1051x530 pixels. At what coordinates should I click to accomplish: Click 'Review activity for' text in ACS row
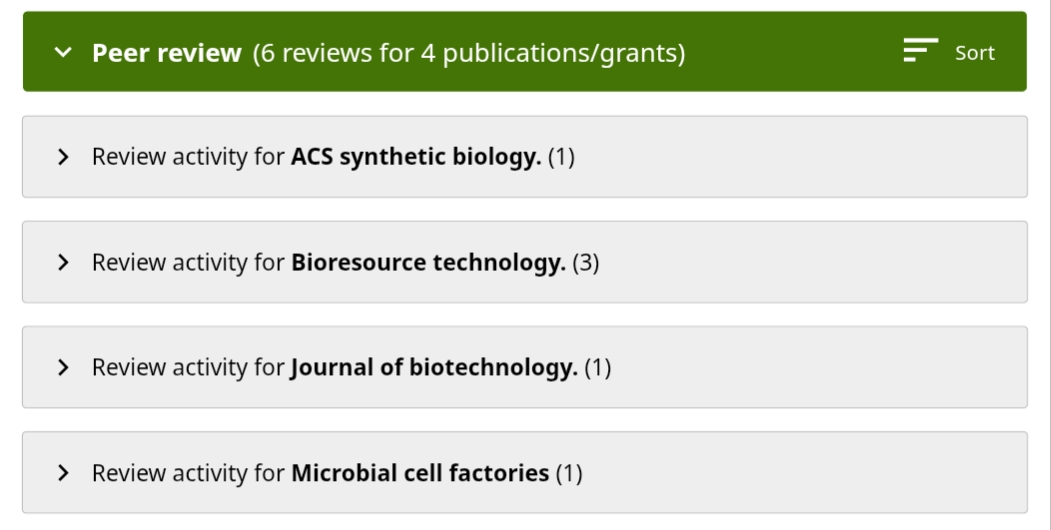point(188,157)
